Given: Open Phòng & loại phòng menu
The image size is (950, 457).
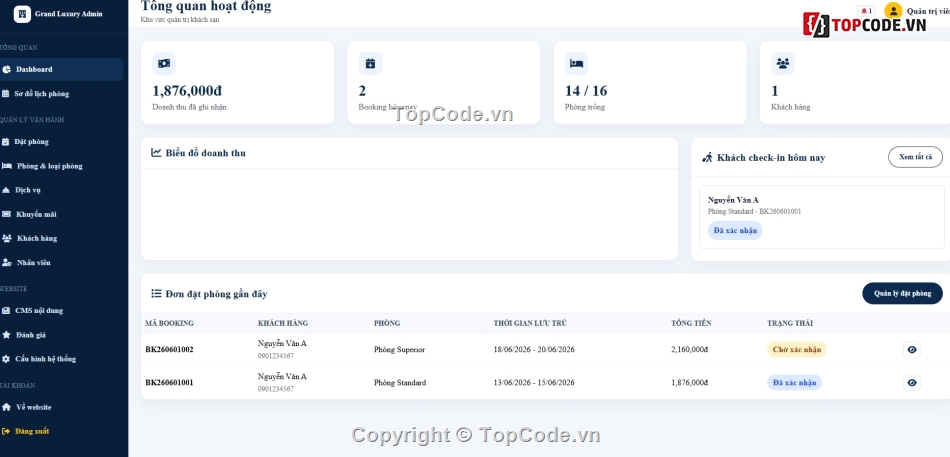Looking at the screenshot, I should 61,166.
